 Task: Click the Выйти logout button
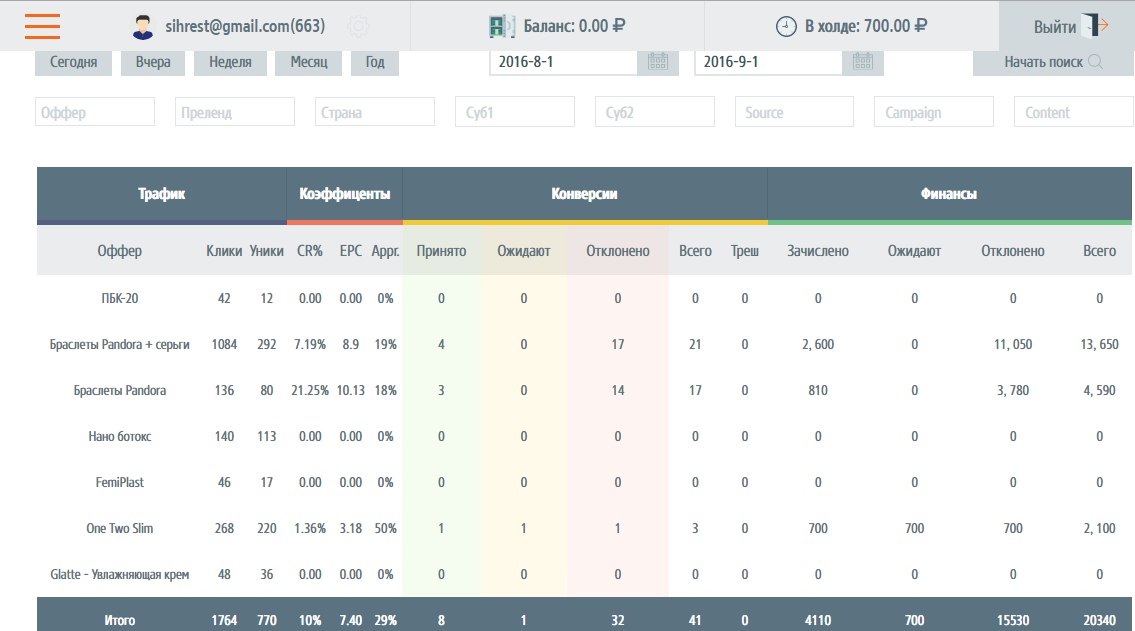[x=1066, y=27]
